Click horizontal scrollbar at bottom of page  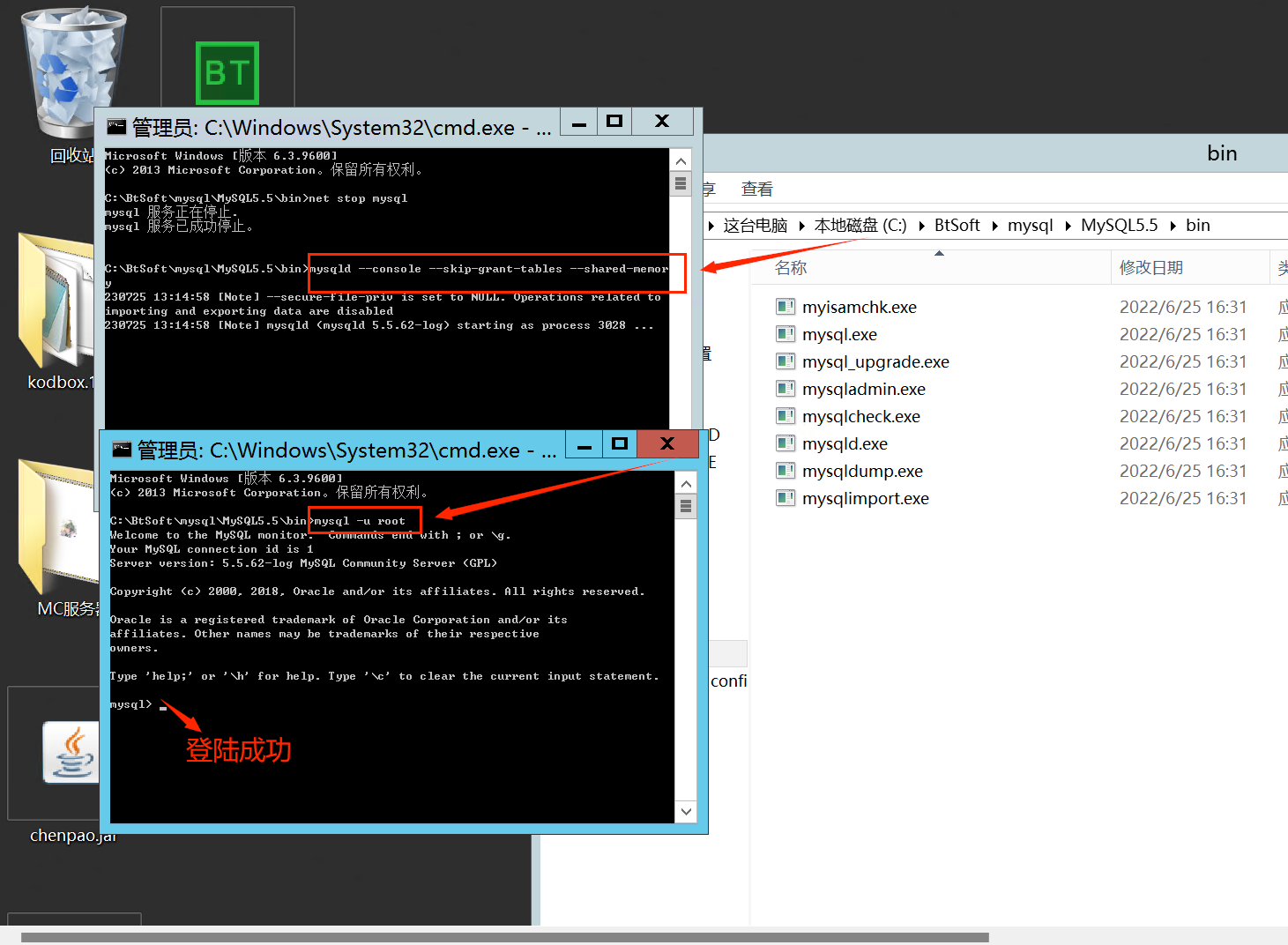pos(504,937)
